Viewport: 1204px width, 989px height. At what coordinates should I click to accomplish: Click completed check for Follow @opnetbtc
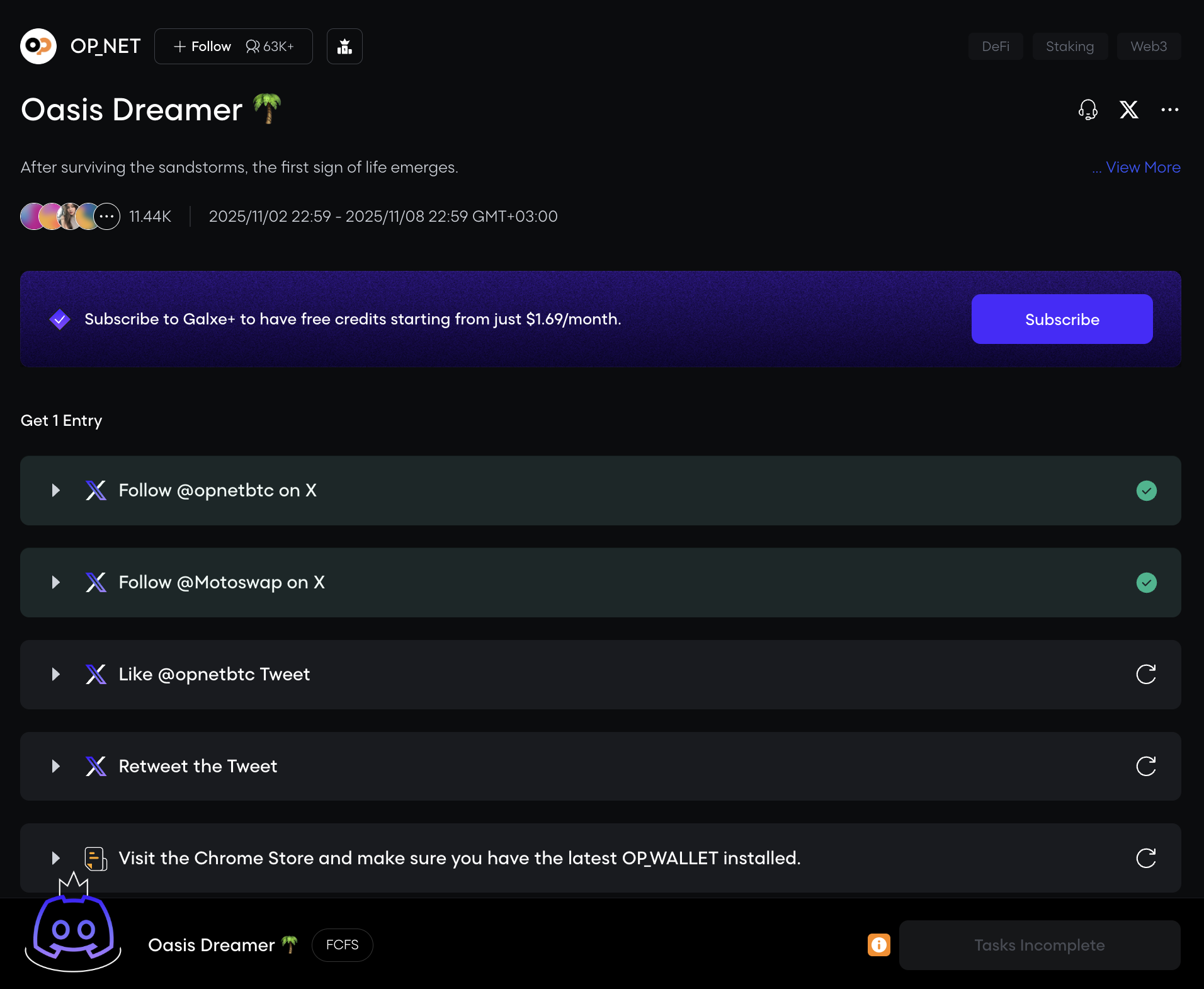tap(1146, 491)
